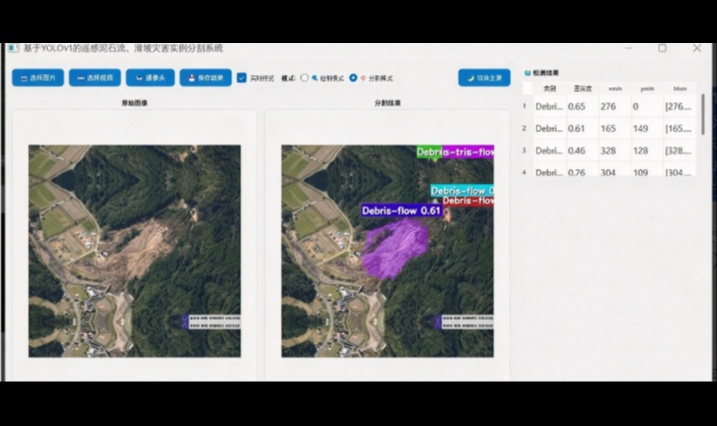Image resolution: width=717 pixels, height=426 pixels.
Task: Select the detection mode radio with magnifier
Action: (x=305, y=78)
